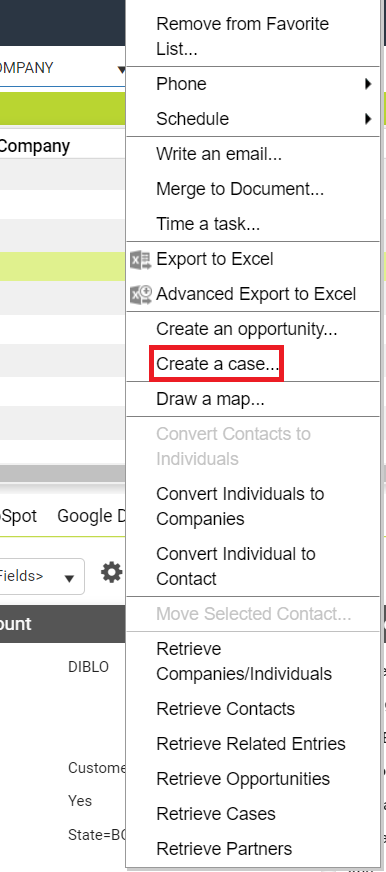Choose Convert Individuals to Companies

point(240,506)
